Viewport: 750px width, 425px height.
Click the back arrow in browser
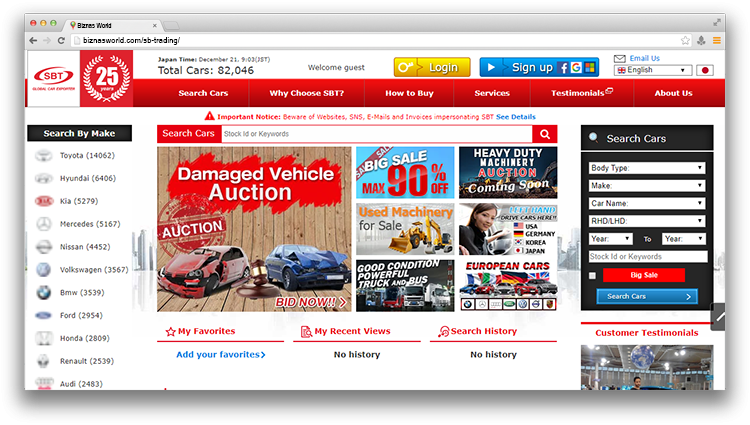coord(33,41)
